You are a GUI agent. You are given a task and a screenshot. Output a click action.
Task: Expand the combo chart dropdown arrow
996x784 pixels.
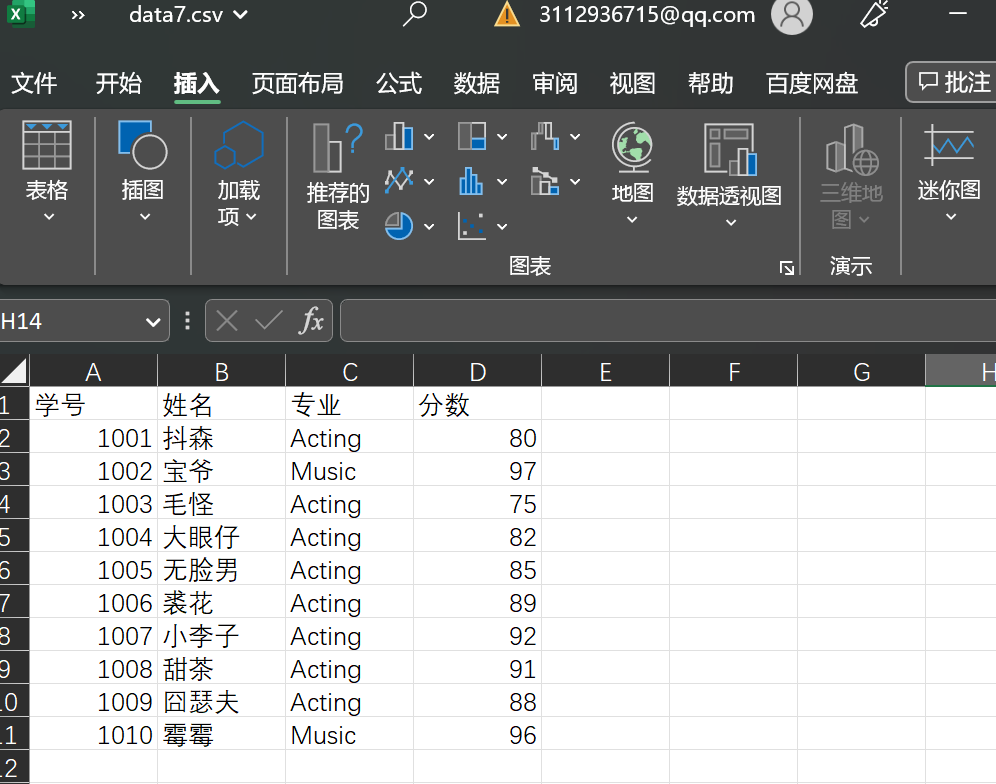tap(575, 182)
